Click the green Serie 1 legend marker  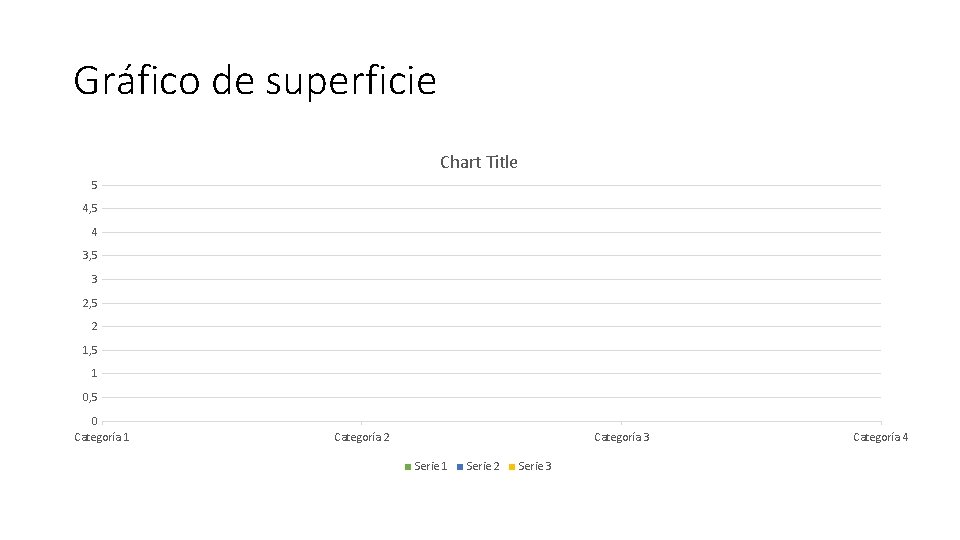(x=408, y=467)
